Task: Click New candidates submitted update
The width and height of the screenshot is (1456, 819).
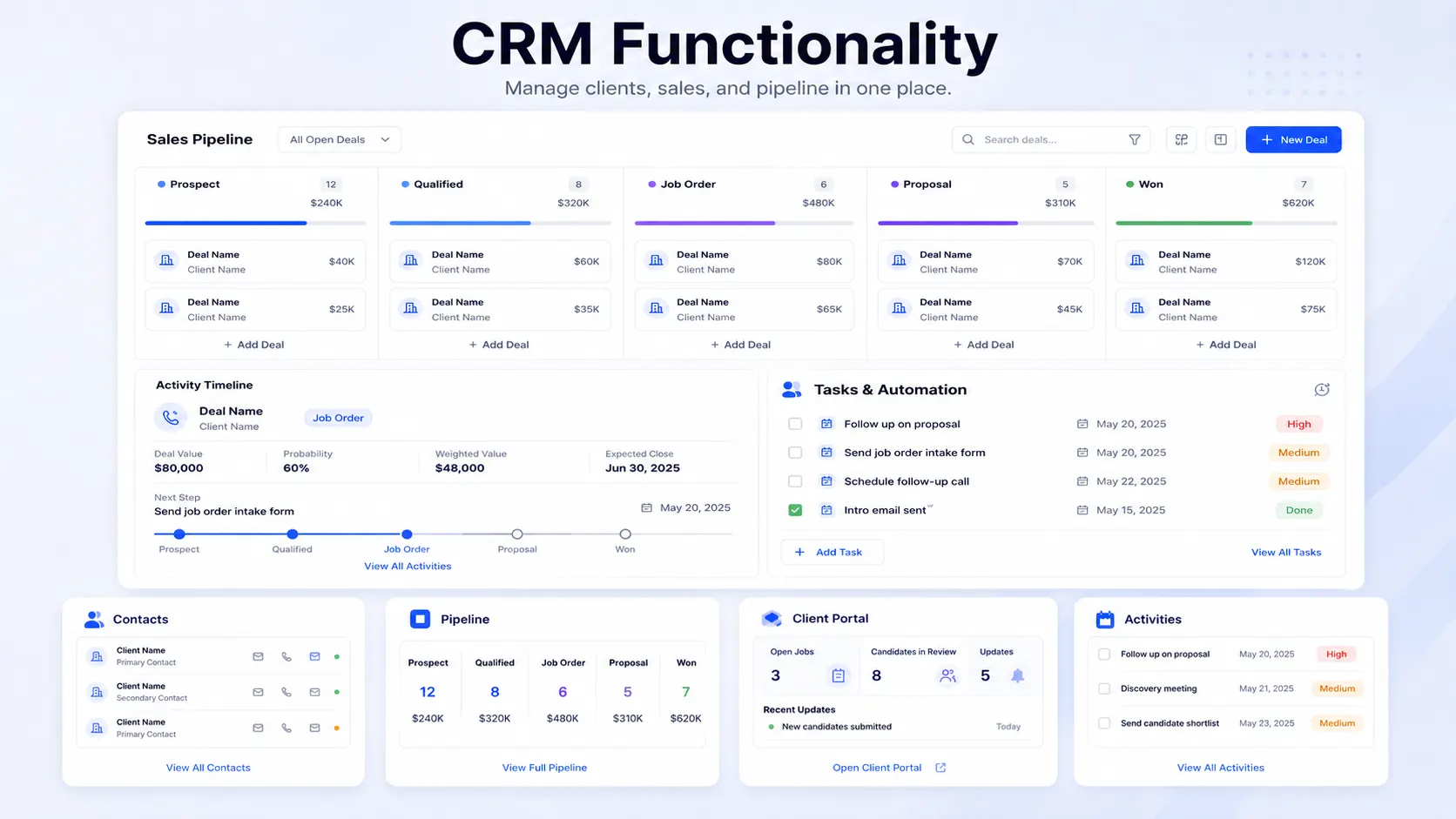Action: pyautogui.click(x=836, y=727)
